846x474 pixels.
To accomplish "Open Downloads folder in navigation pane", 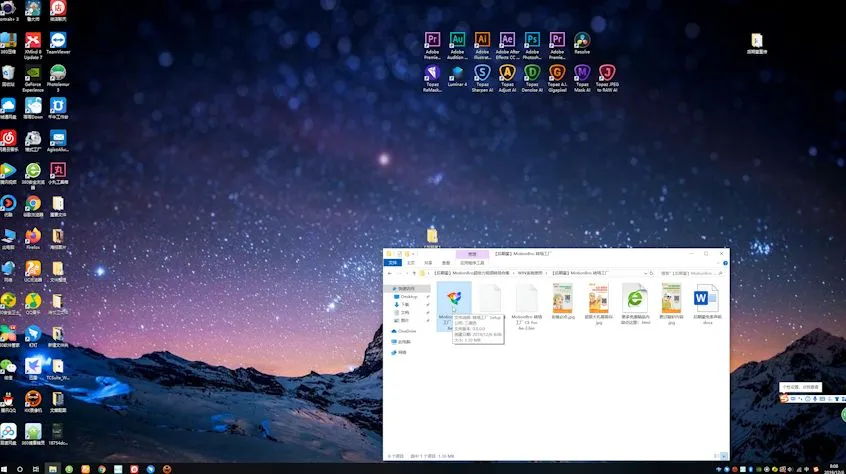I will [405, 305].
